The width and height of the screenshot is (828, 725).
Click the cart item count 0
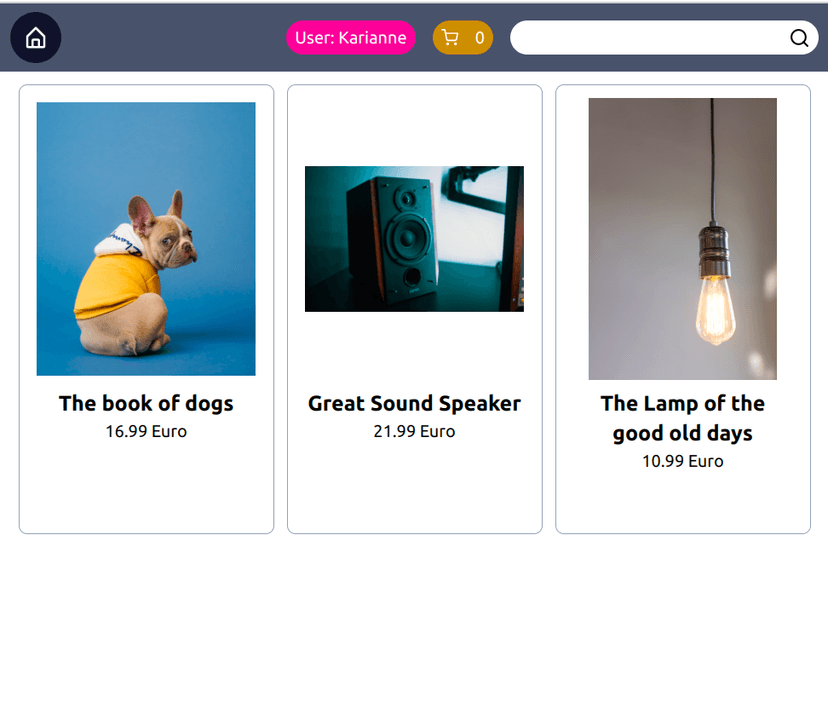479,38
